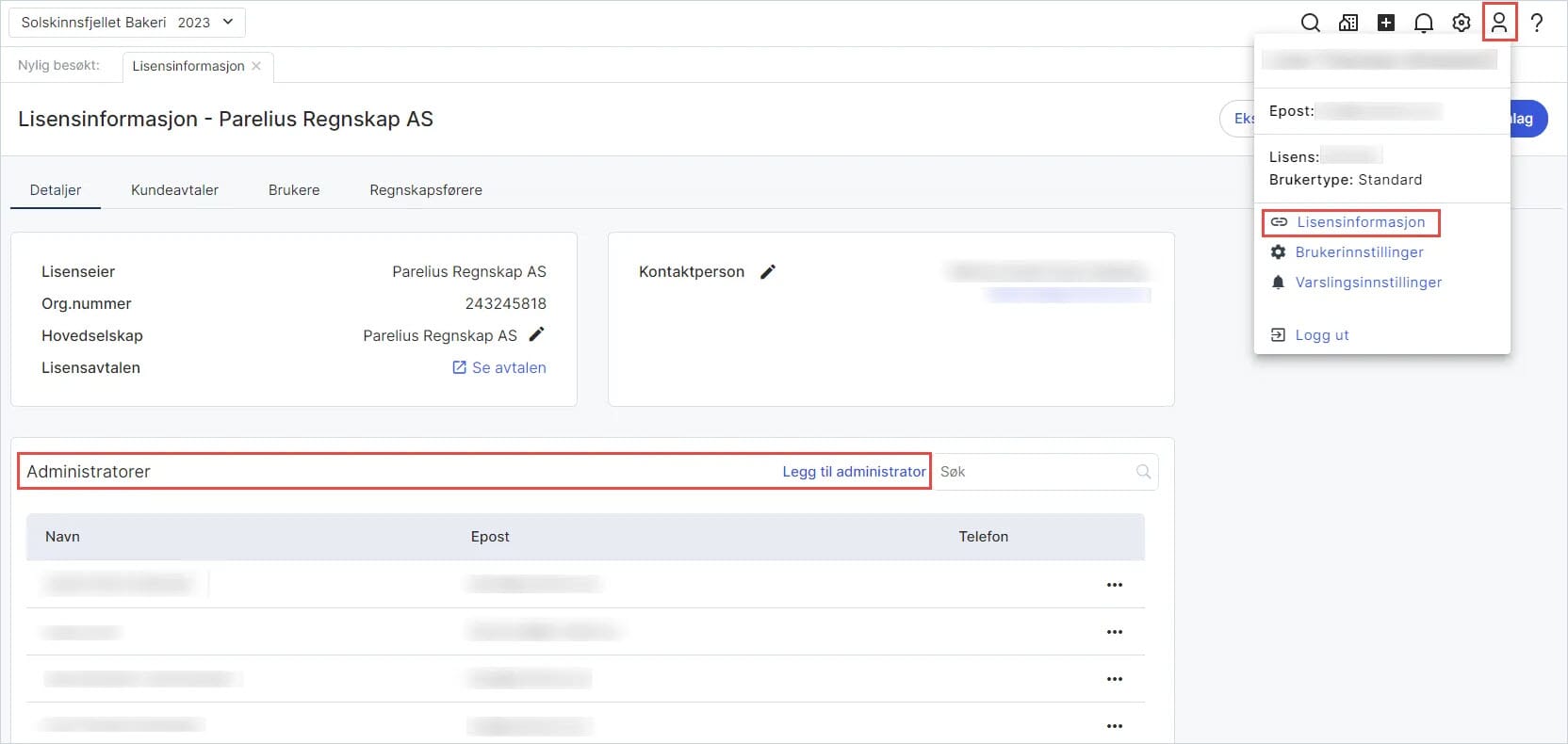Viewport: 1568px width, 744px height.
Task: Close the Lisensinformasjon recent tab
Action: pyautogui.click(x=256, y=66)
